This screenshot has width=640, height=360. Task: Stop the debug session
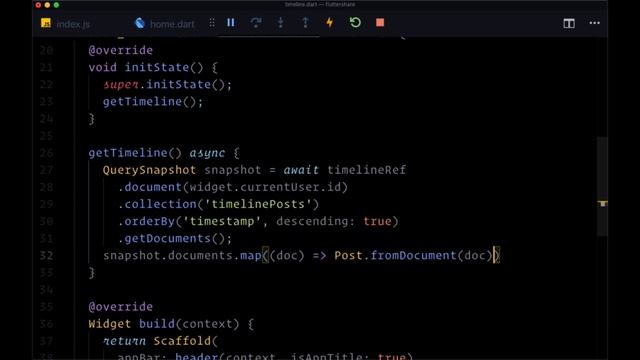380,22
